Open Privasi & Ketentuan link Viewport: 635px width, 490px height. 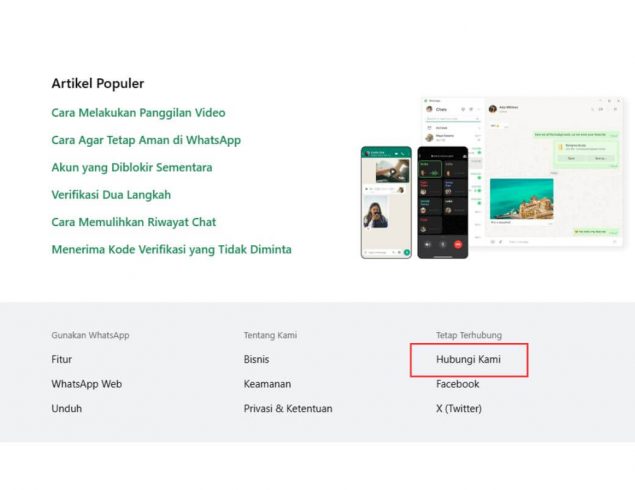pos(288,408)
